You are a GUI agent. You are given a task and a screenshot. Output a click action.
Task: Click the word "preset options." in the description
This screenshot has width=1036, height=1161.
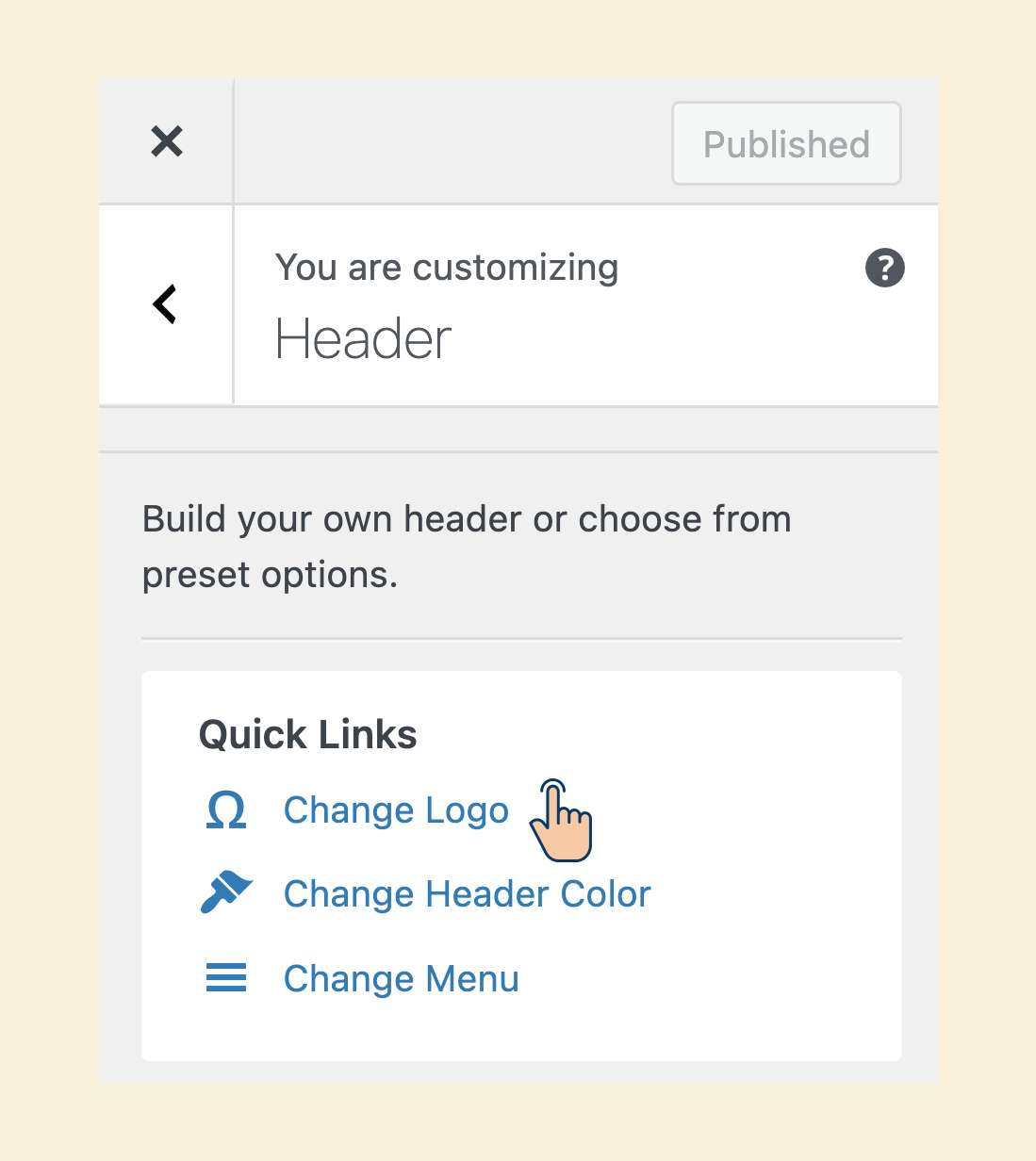[x=270, y=575]
